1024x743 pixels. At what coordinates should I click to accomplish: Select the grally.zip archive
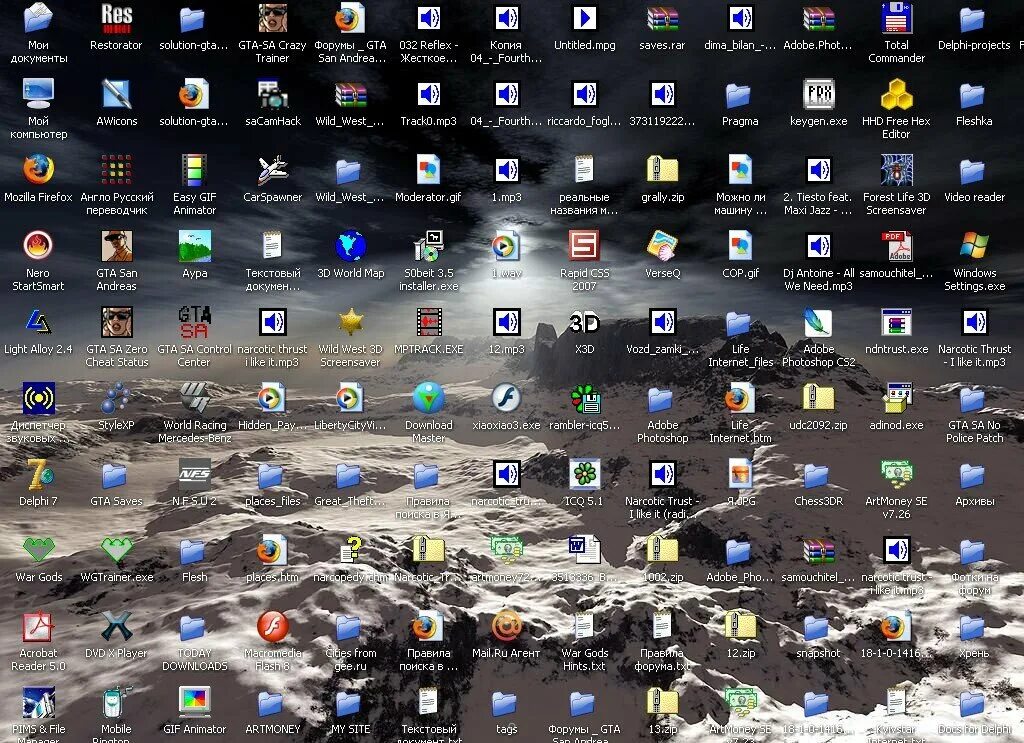662,170
